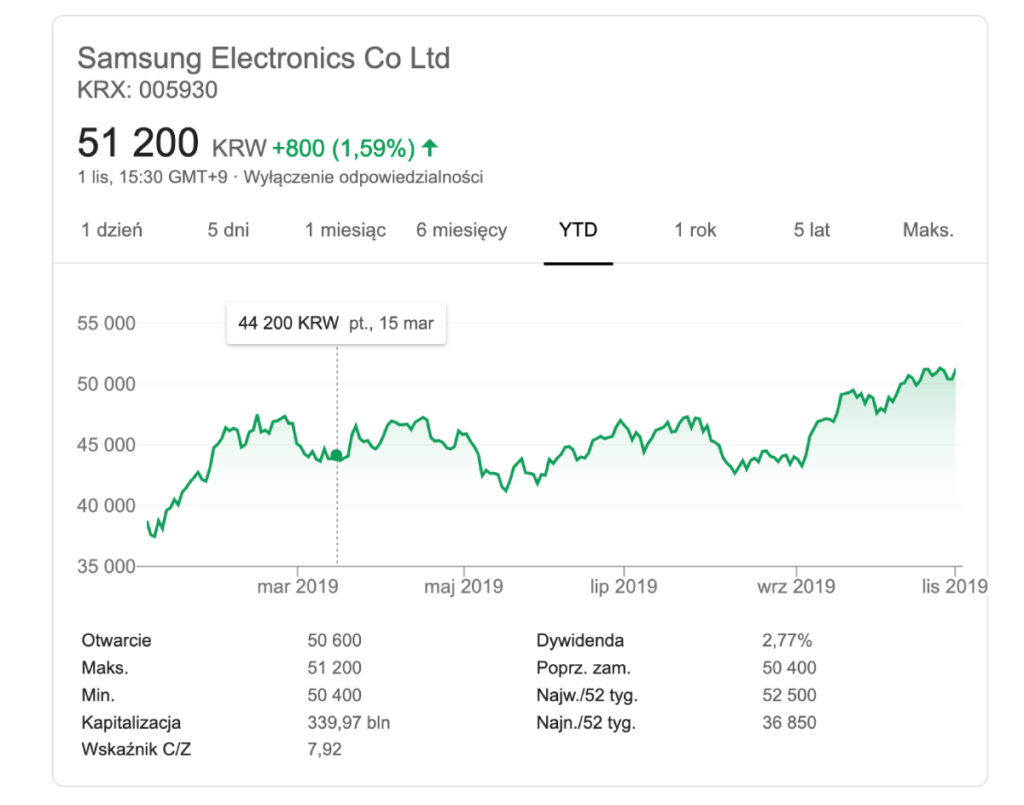Click the Wskaźnik C/Z label
The width and height of the screenshot is (1024, 805).
[x=136, y=750]
